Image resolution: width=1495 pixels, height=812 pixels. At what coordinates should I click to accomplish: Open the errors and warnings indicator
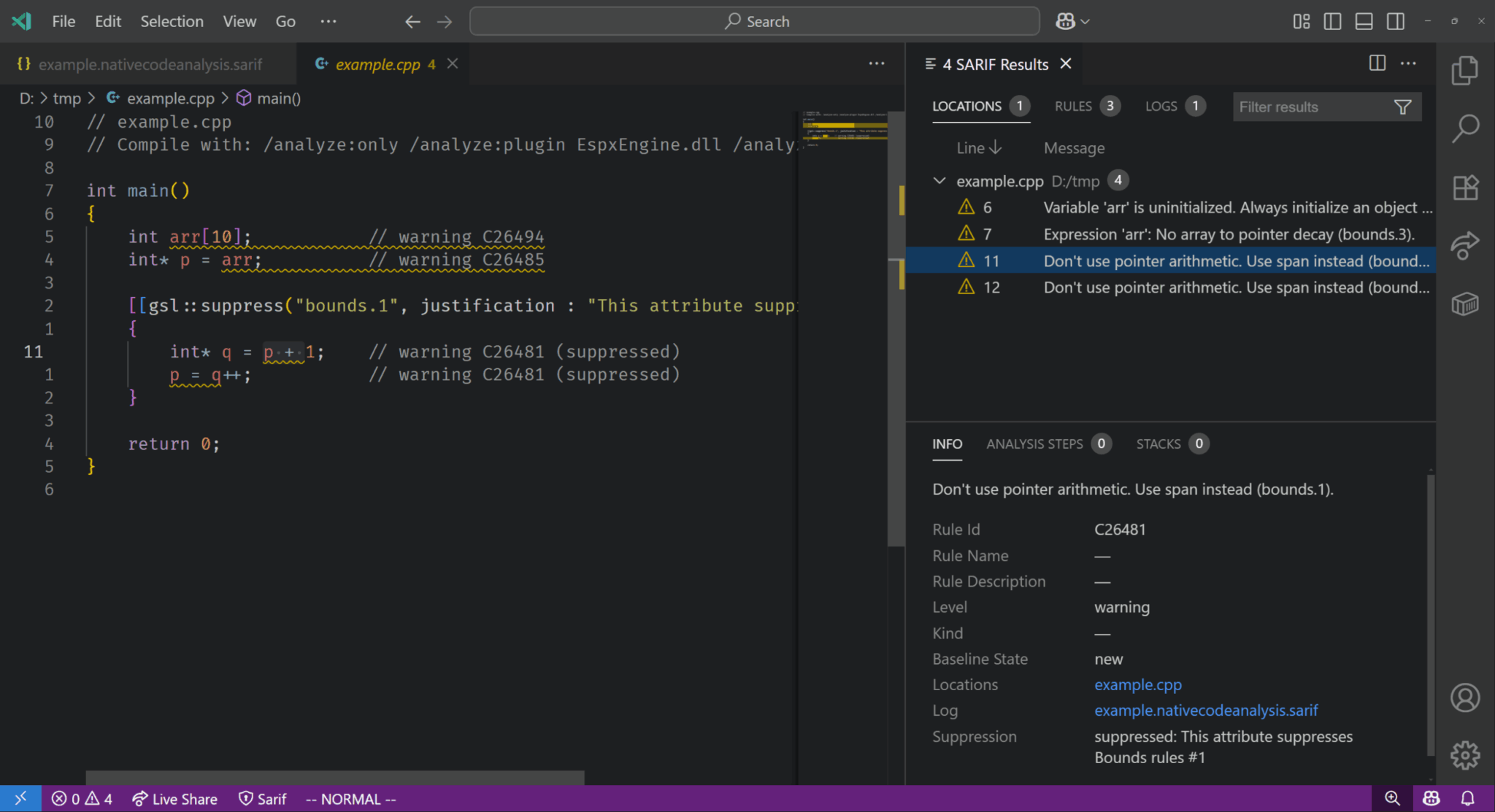pos(82,798)
